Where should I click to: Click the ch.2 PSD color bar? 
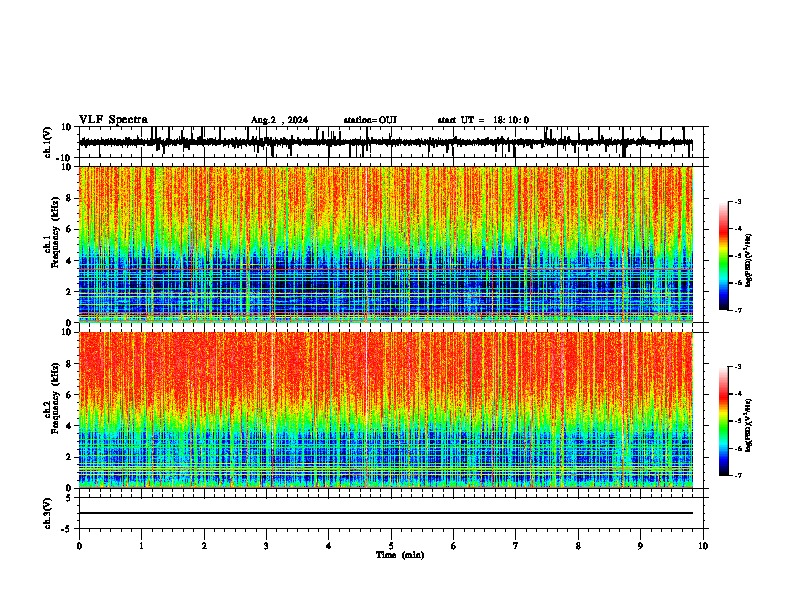pos(724,421)
